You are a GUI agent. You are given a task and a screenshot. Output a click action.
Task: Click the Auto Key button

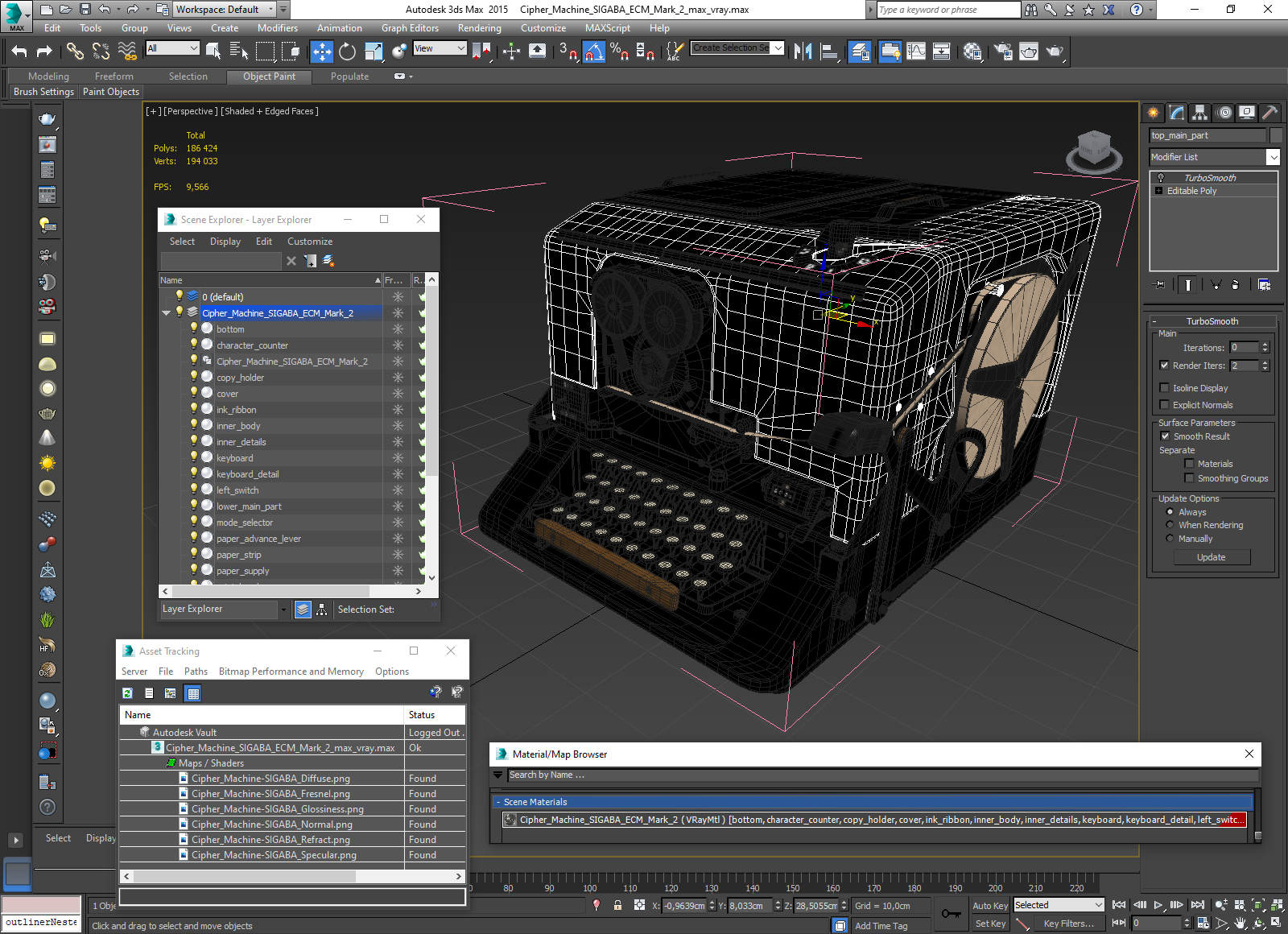click(990, 906)
